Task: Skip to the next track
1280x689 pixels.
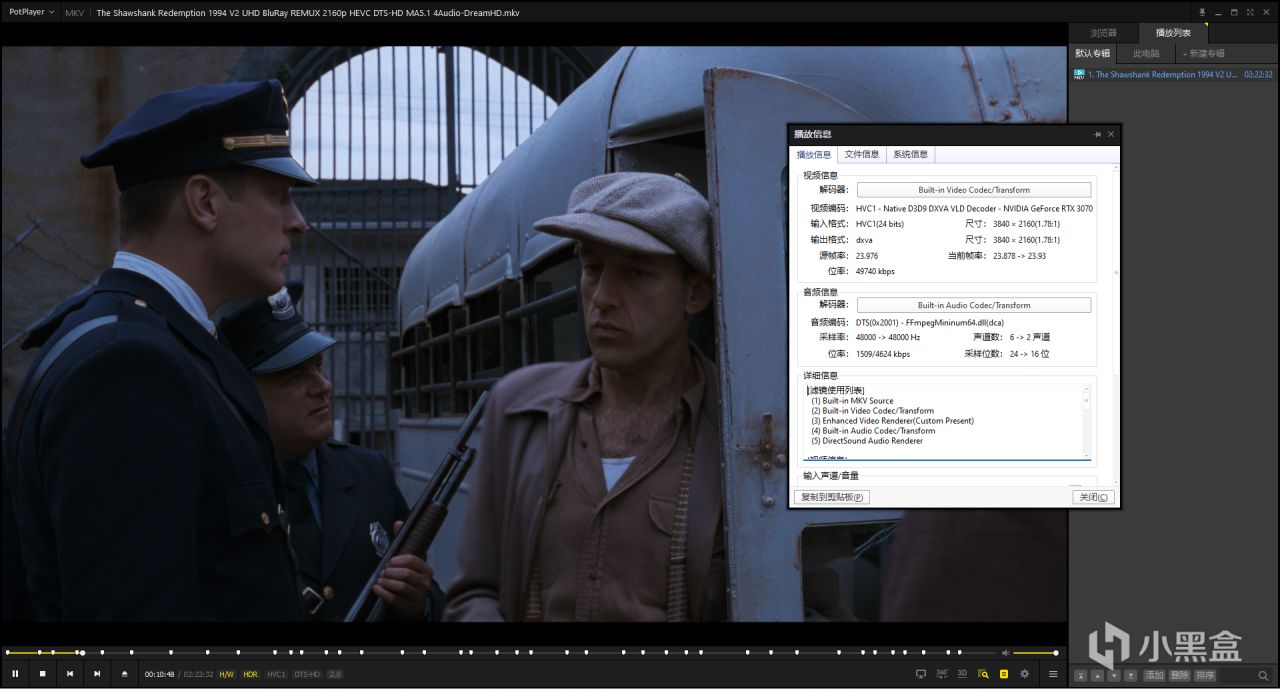Action: pos(97,674)
